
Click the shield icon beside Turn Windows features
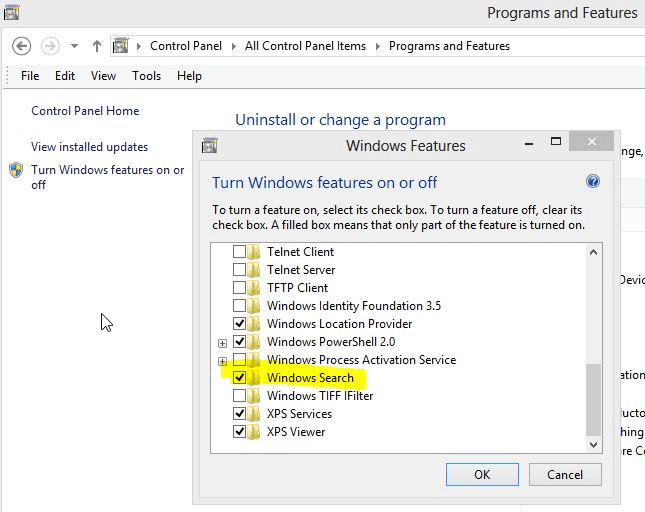click(x=16, y=171)
